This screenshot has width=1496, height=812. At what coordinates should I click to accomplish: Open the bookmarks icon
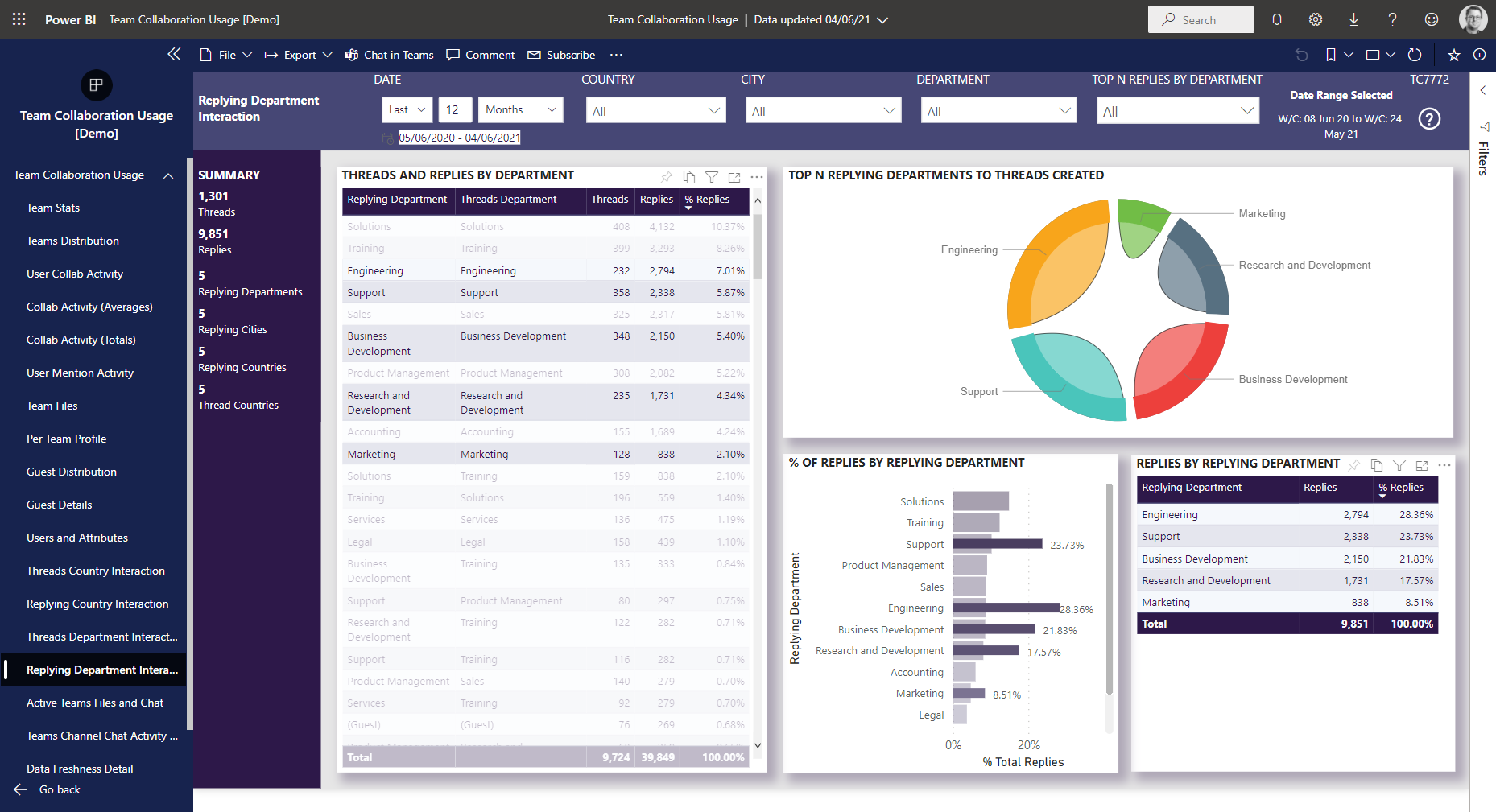tap(1331, 55)
